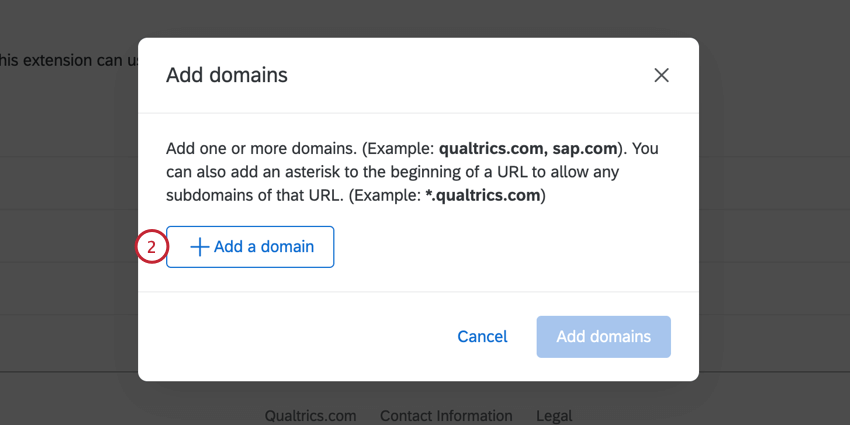Confirm with the blue Add domains button

click(603, 337)
